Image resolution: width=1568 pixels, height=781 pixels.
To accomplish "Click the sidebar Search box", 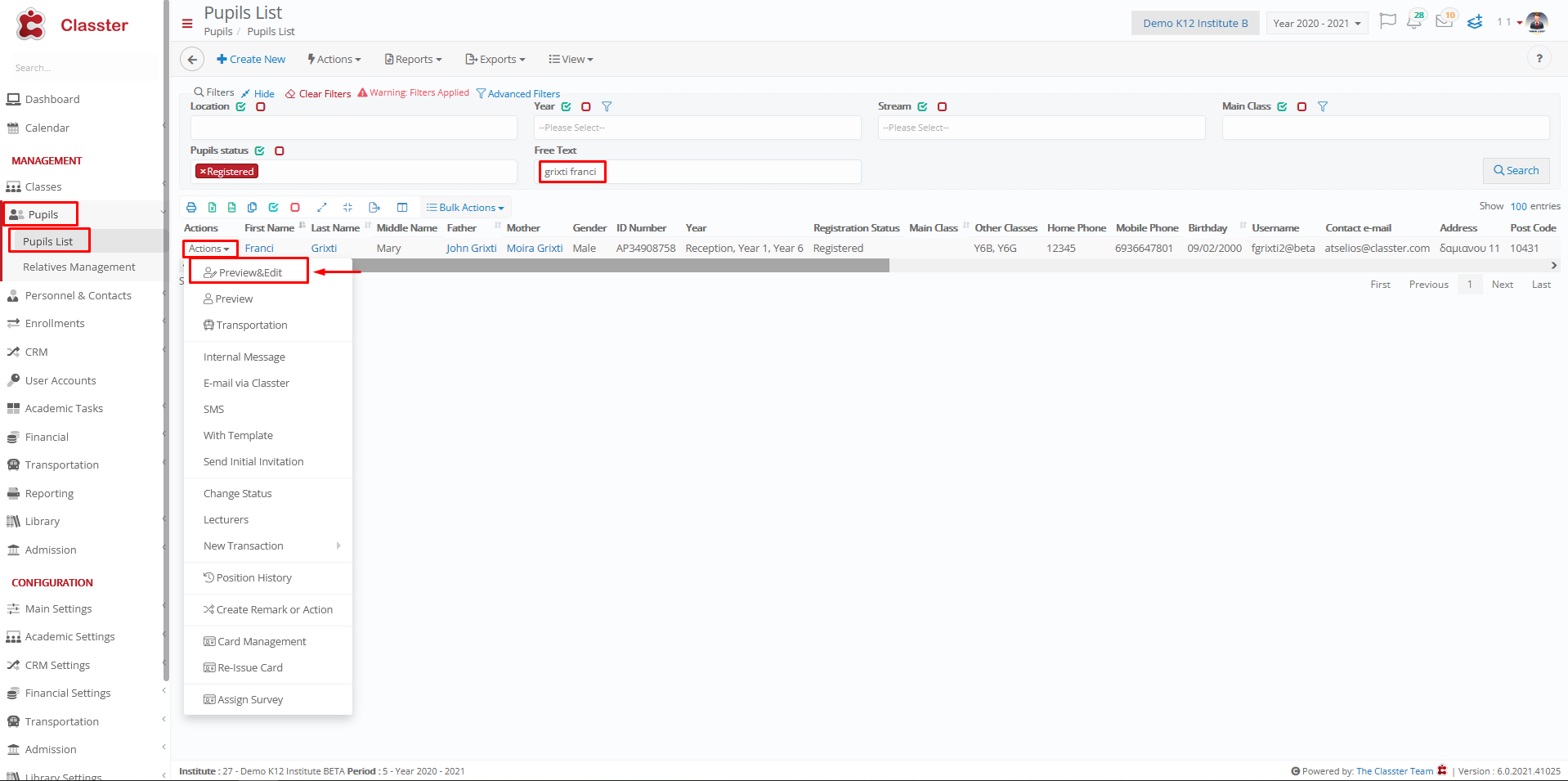I will pyautogui.click(x=82, y=68).
